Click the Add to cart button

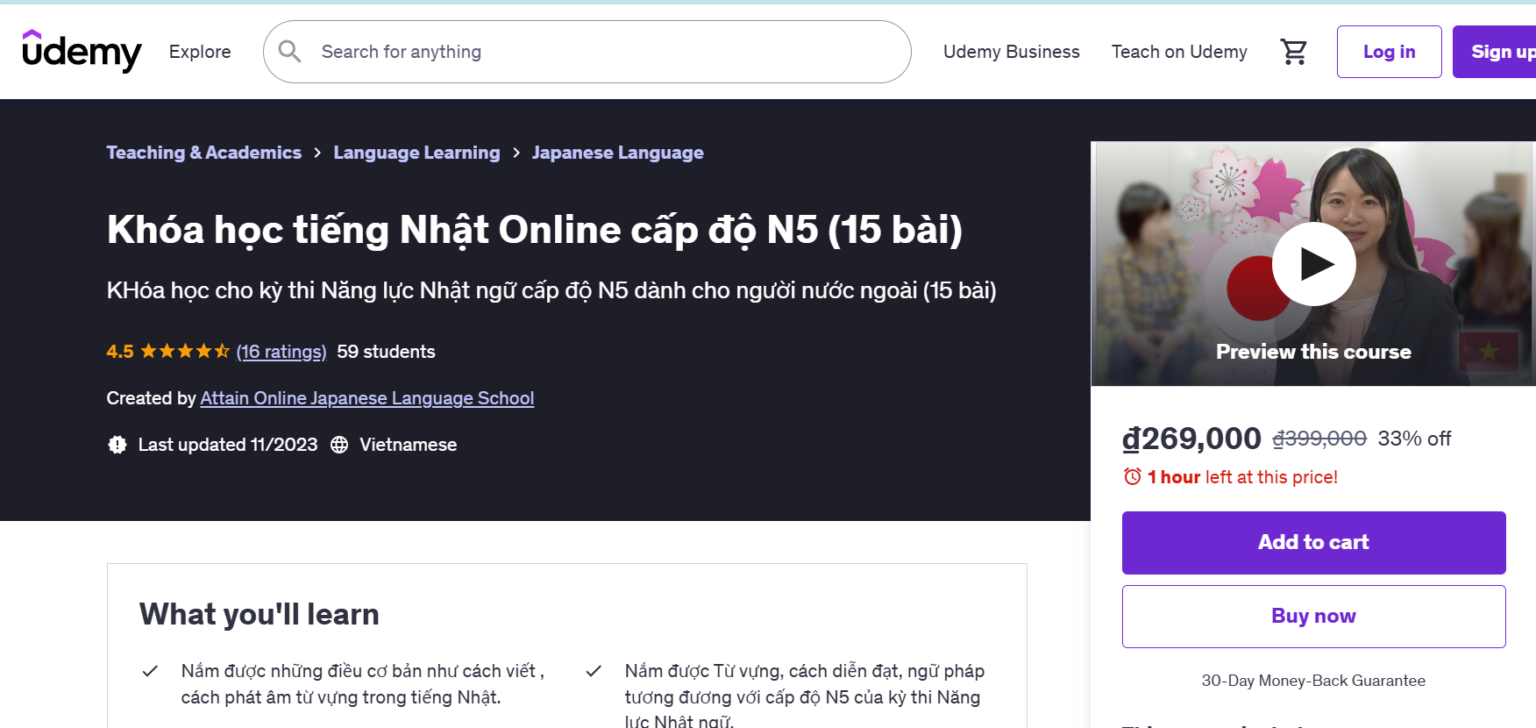click(1313, 542)
